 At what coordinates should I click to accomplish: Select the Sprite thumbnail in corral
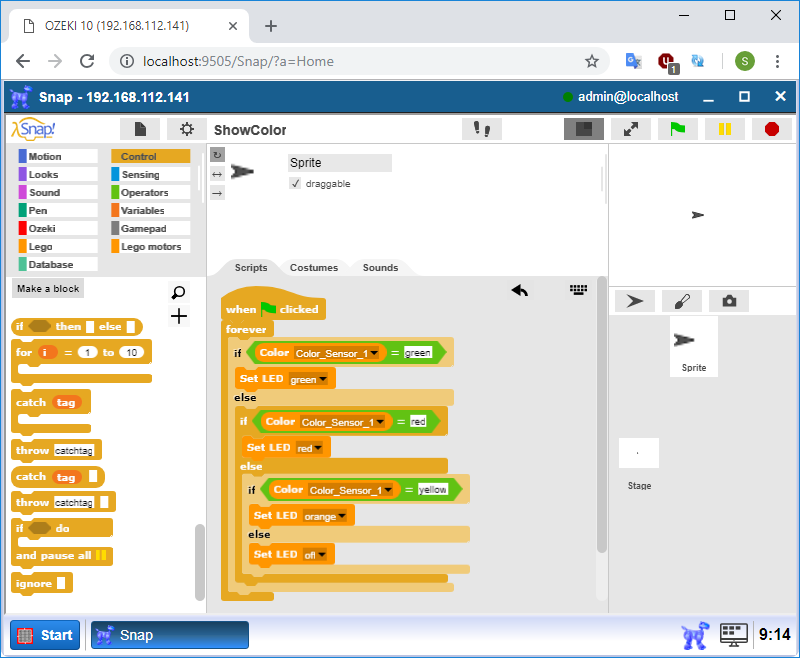tap(693, 346)
